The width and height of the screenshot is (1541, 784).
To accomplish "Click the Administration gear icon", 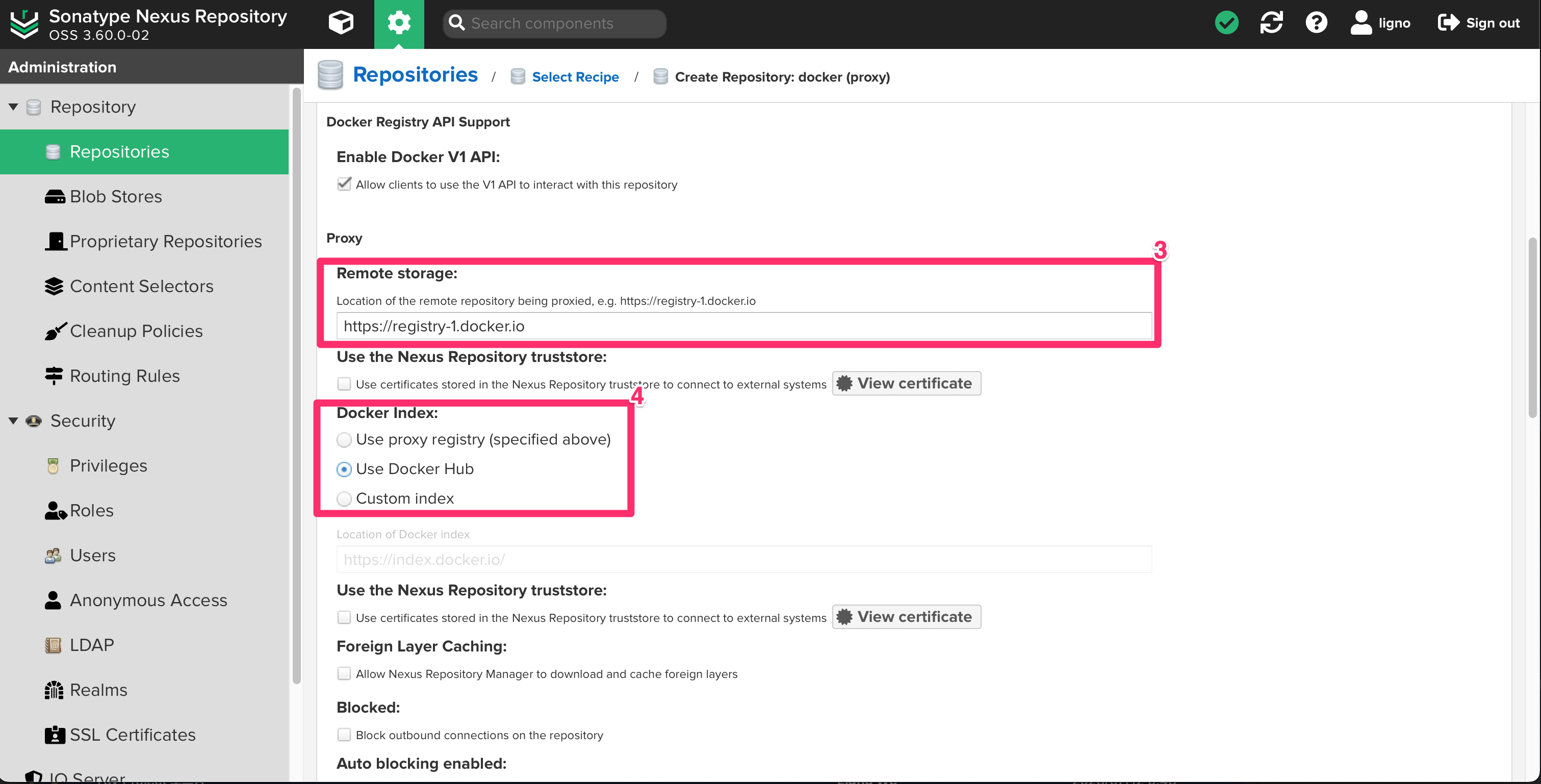I will [x=399, y=23].
